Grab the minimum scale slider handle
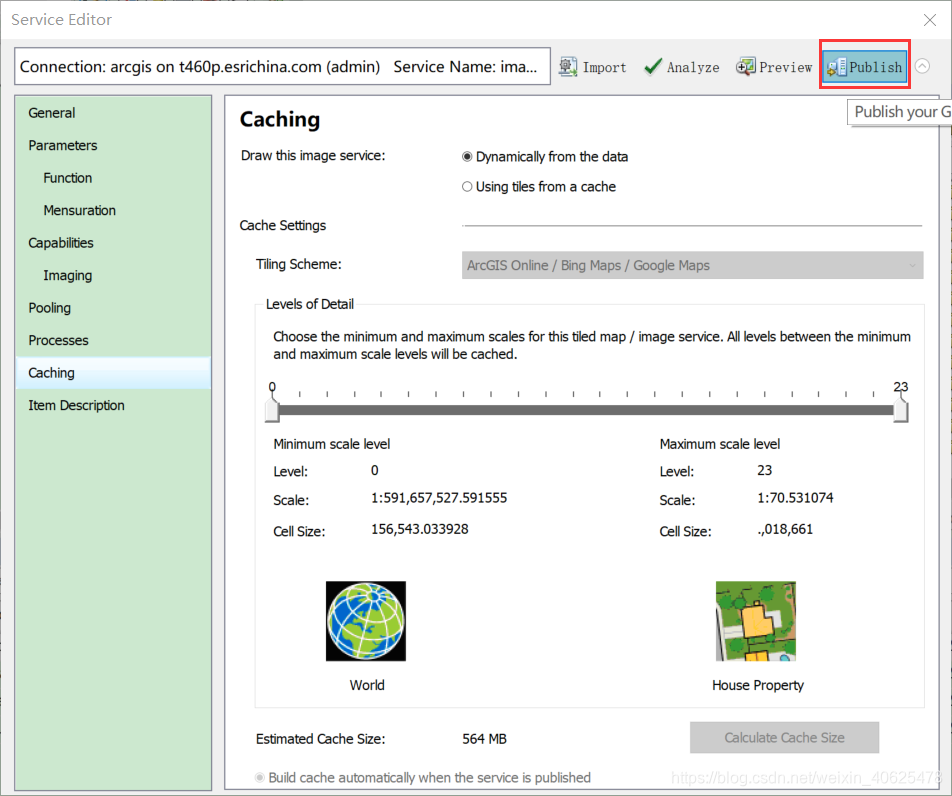 pyautogui.click(x=272, y=408)
